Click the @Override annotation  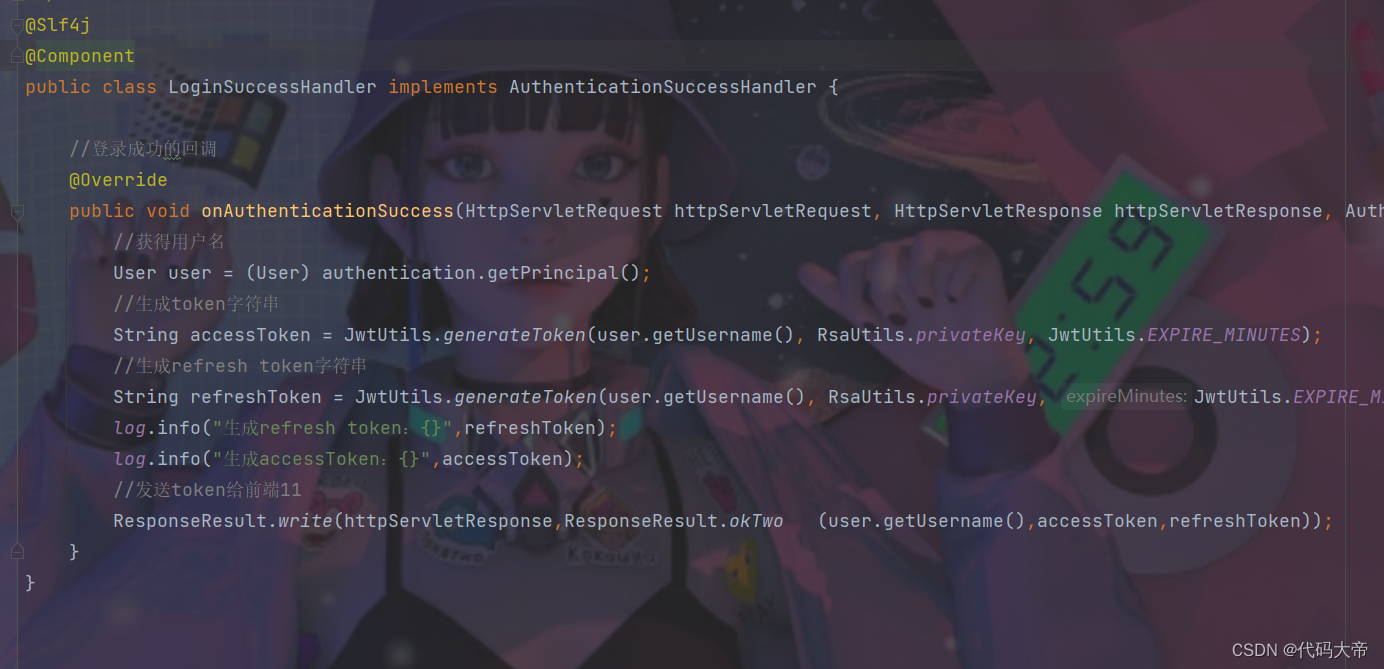[118, 180]
